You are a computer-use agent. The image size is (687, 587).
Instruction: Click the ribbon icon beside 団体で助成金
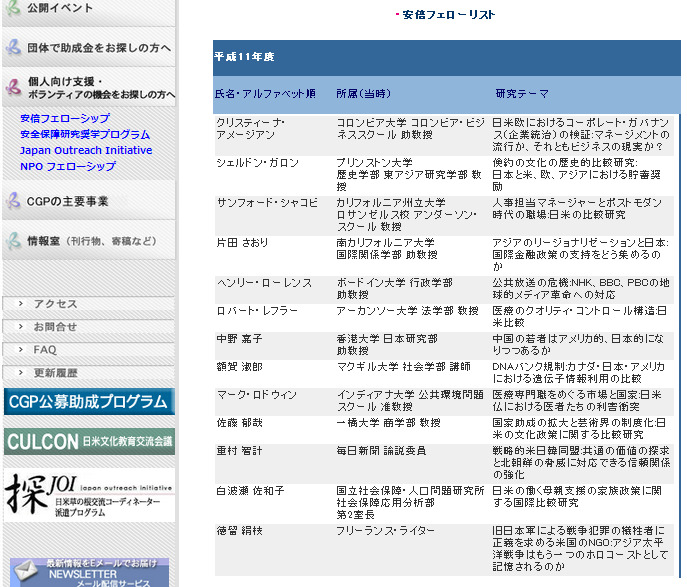tap(13, 47)
